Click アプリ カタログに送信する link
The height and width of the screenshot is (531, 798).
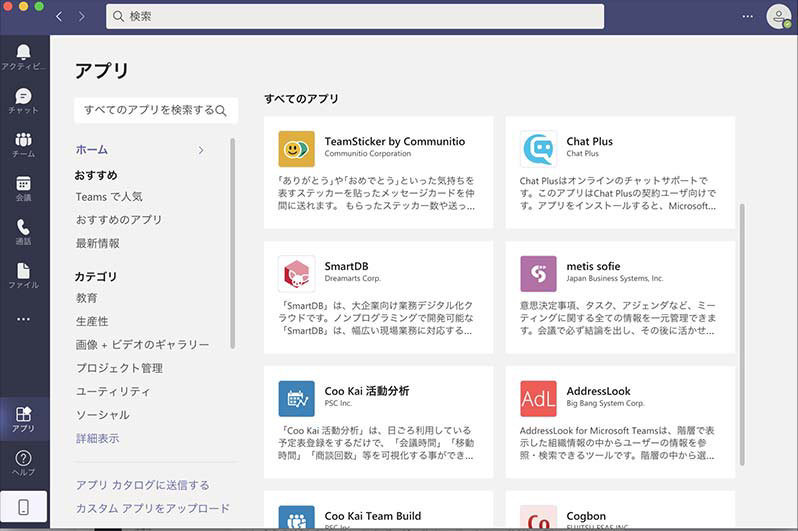pyautogui.click(x=142, y=485)
